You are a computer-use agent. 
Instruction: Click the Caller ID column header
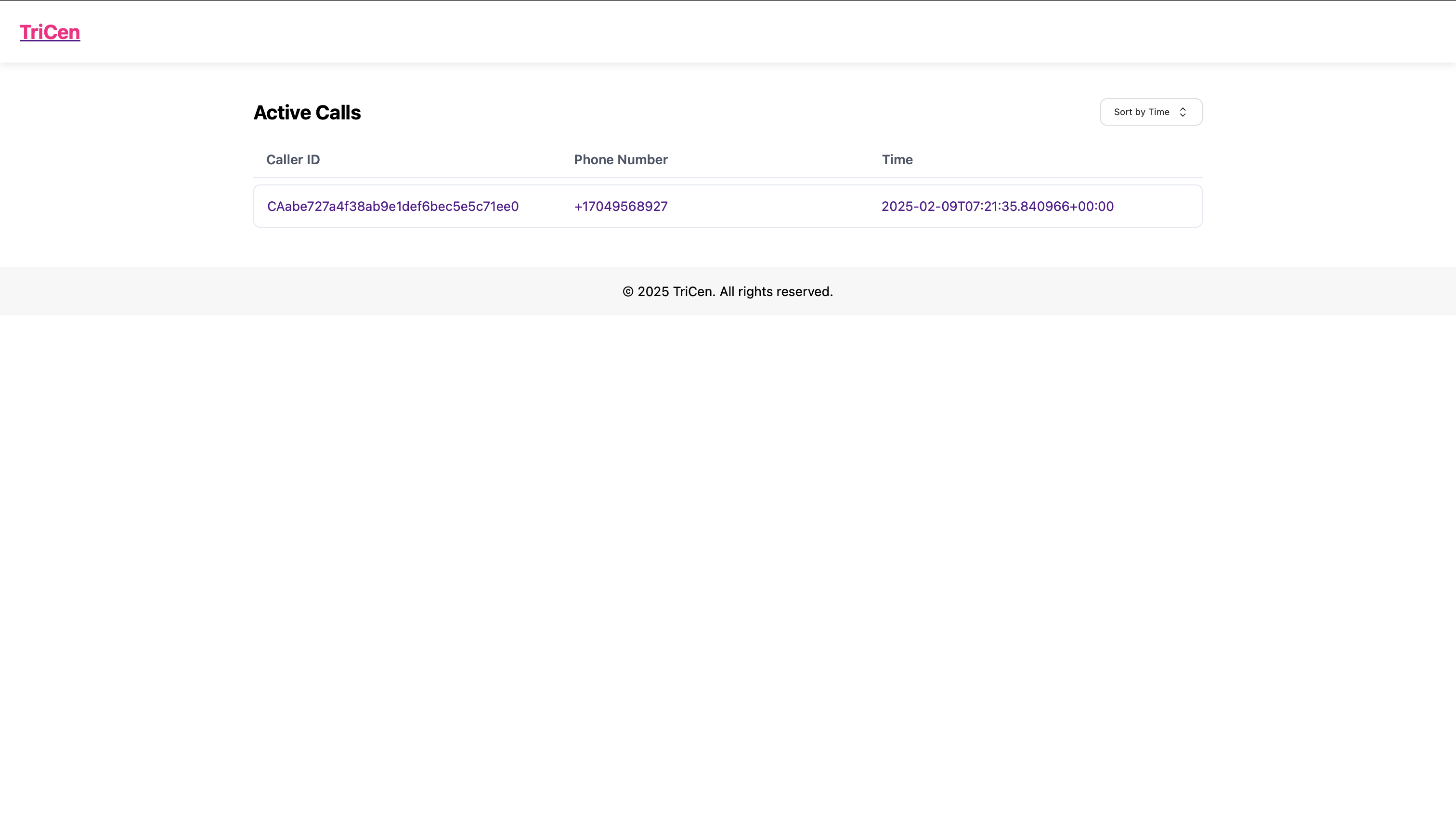293,160
